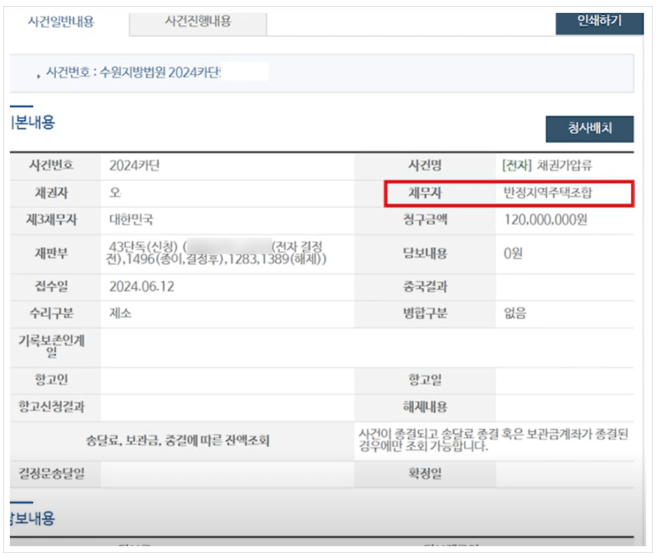Click the 청사배치 button
This screenshot has width=660, height=560.
588,129
